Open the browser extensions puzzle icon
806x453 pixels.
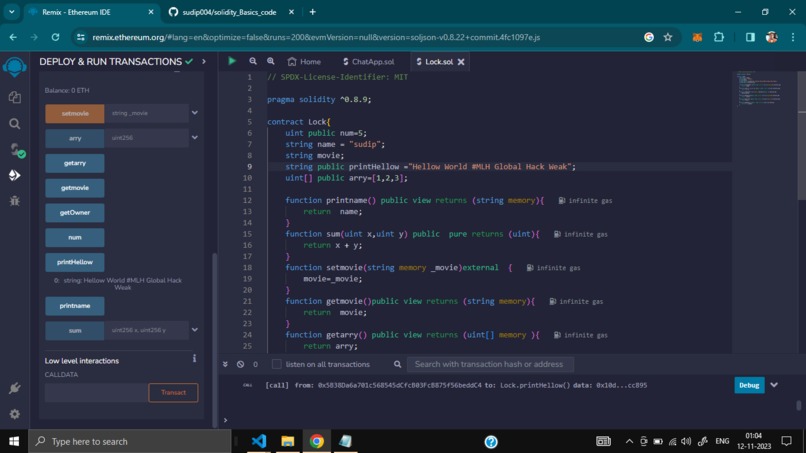tap(719, 37)
